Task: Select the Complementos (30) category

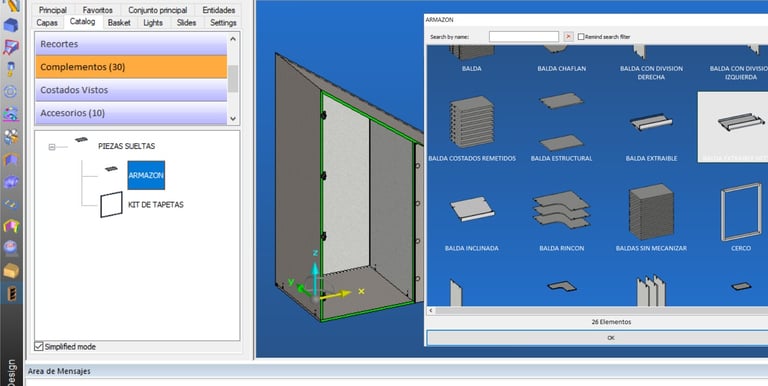Action: [x=131, y=67]
